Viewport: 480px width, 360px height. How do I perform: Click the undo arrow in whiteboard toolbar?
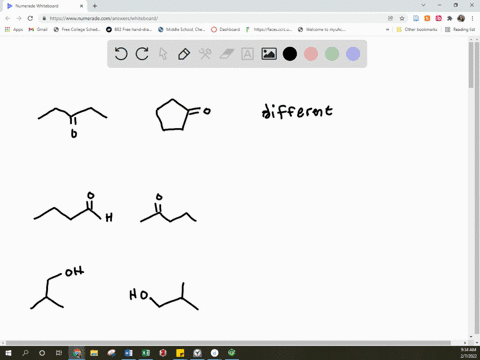coord(121,54)
